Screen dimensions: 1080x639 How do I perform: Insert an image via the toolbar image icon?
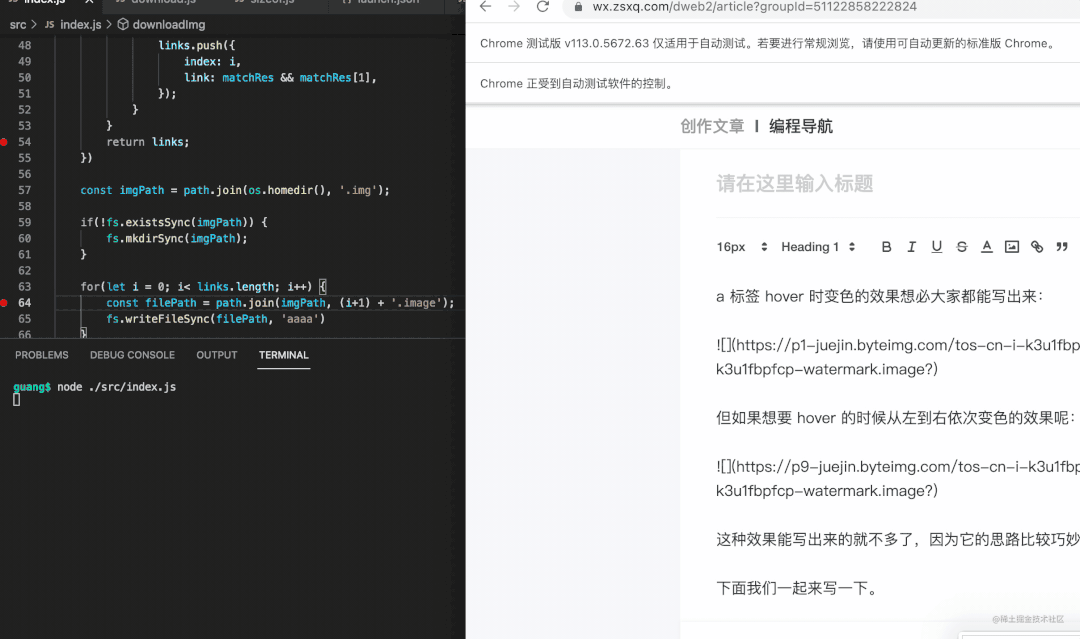pyautogui.click(x=1012, y=247)
